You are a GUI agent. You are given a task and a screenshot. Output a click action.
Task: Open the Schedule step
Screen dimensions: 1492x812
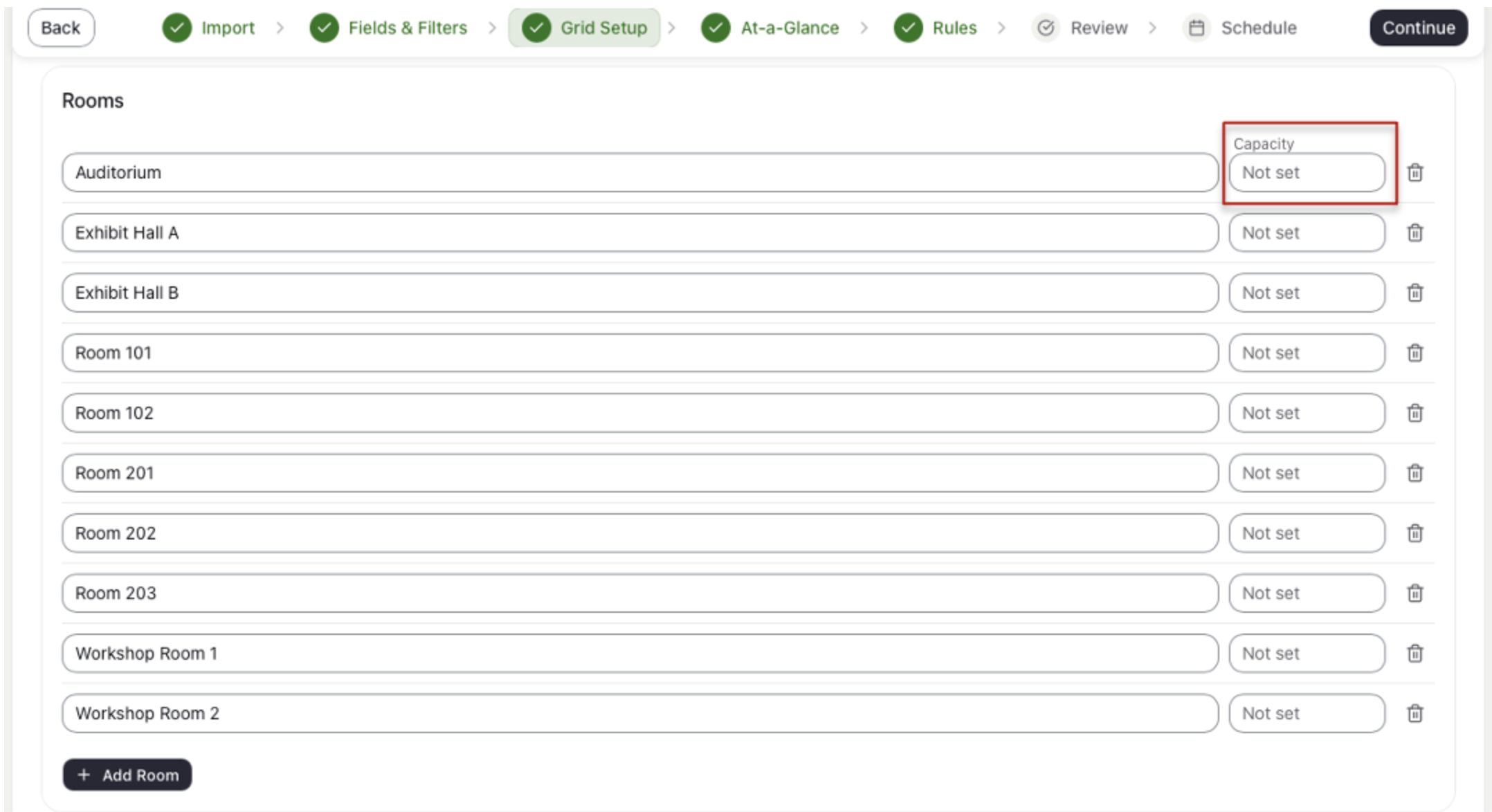tap(1241, 28)
